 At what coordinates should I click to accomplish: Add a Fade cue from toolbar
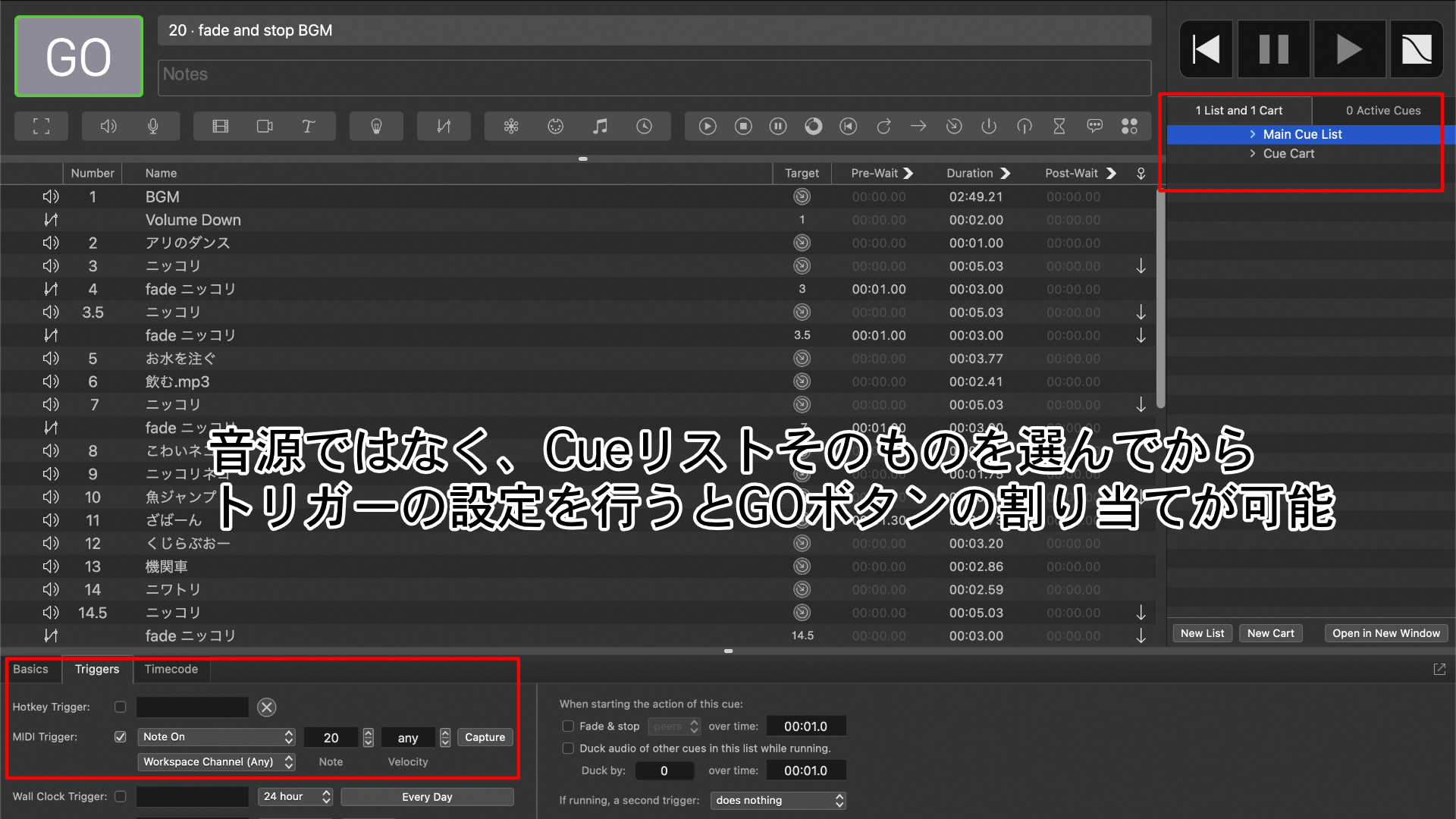coord(444,127)
